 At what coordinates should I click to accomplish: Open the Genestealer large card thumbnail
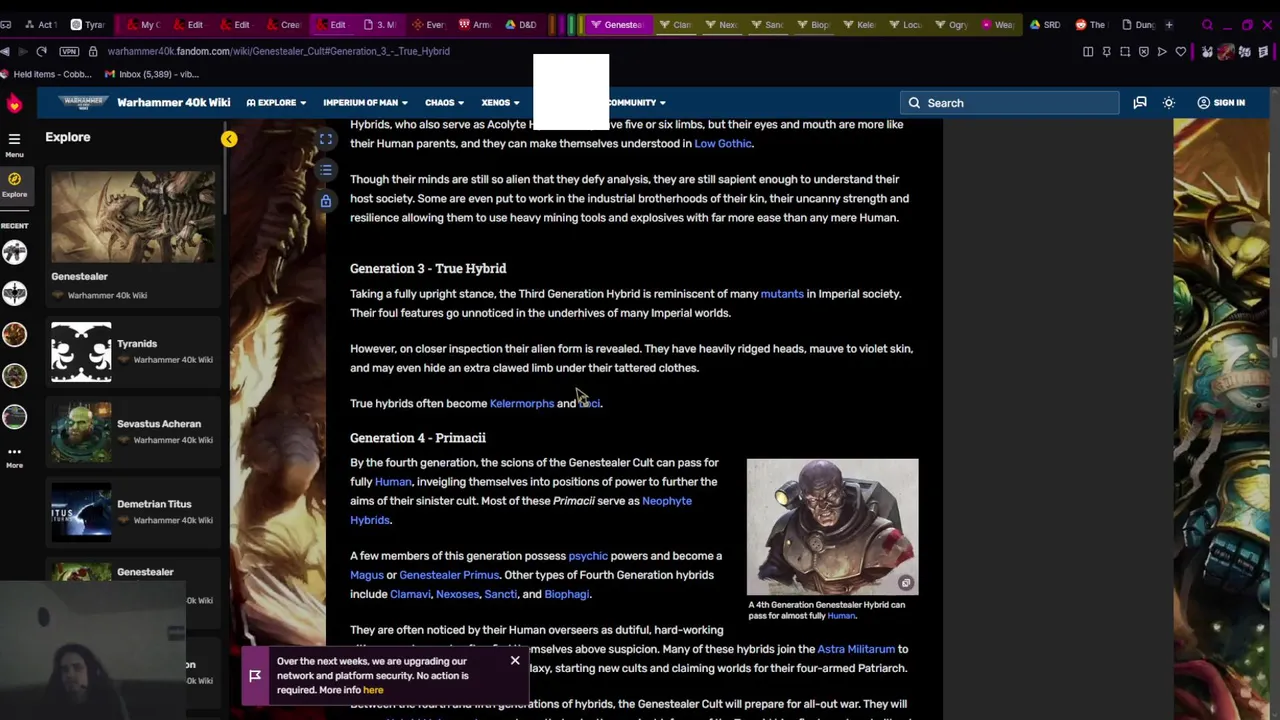click(x=133, y=216)
